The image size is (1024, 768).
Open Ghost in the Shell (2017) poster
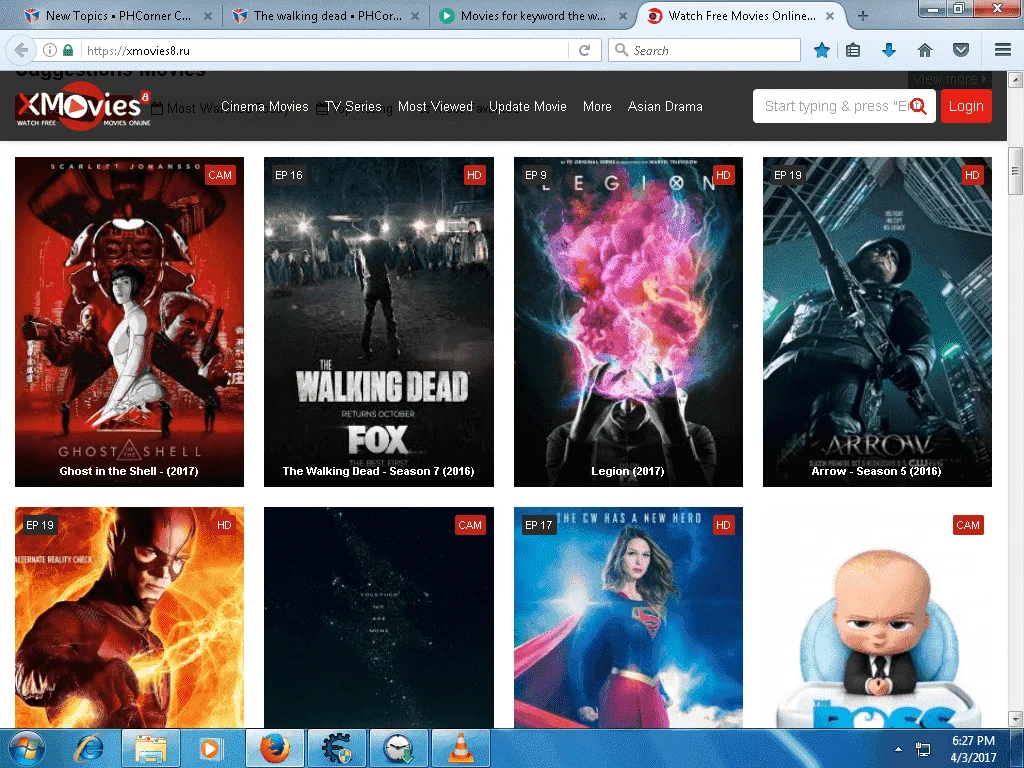pos(129,321)
